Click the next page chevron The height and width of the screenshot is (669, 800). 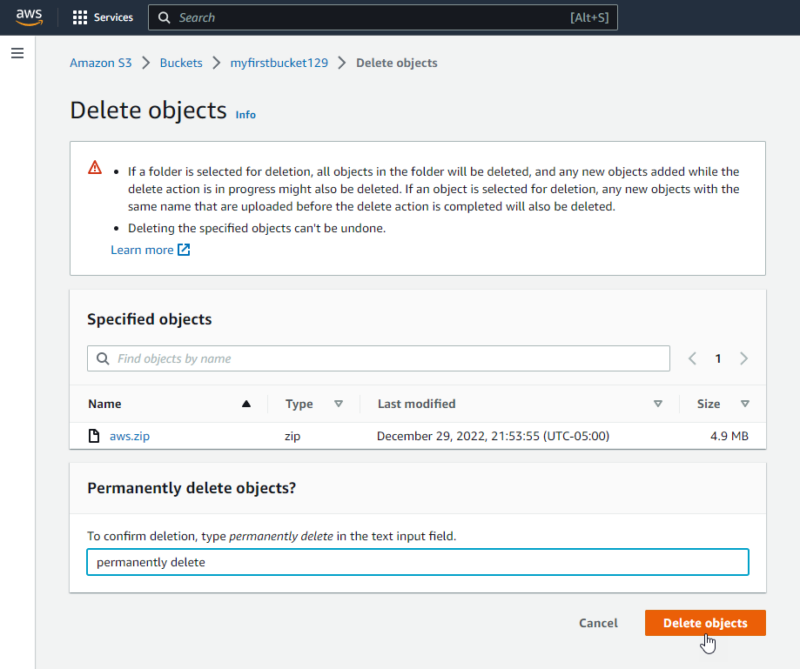point(744,358)
